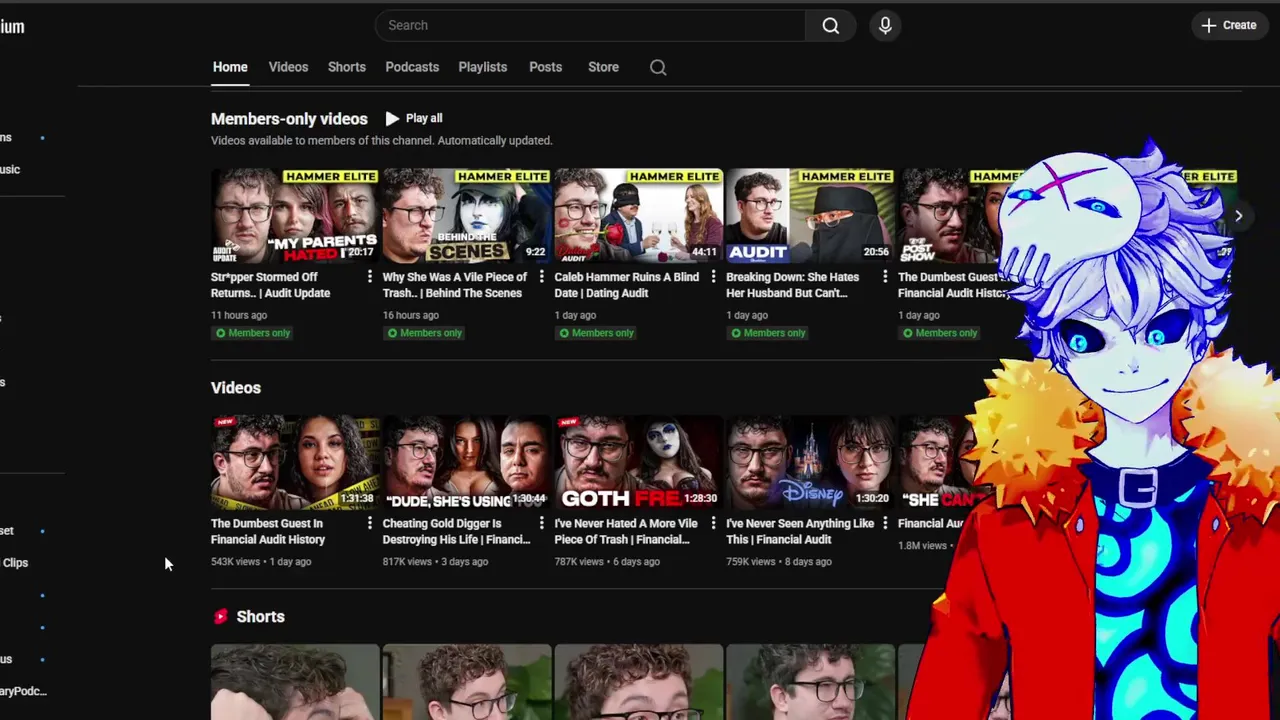Open Disney thumbnail 1:30:20 video

(x=810, y=462)
